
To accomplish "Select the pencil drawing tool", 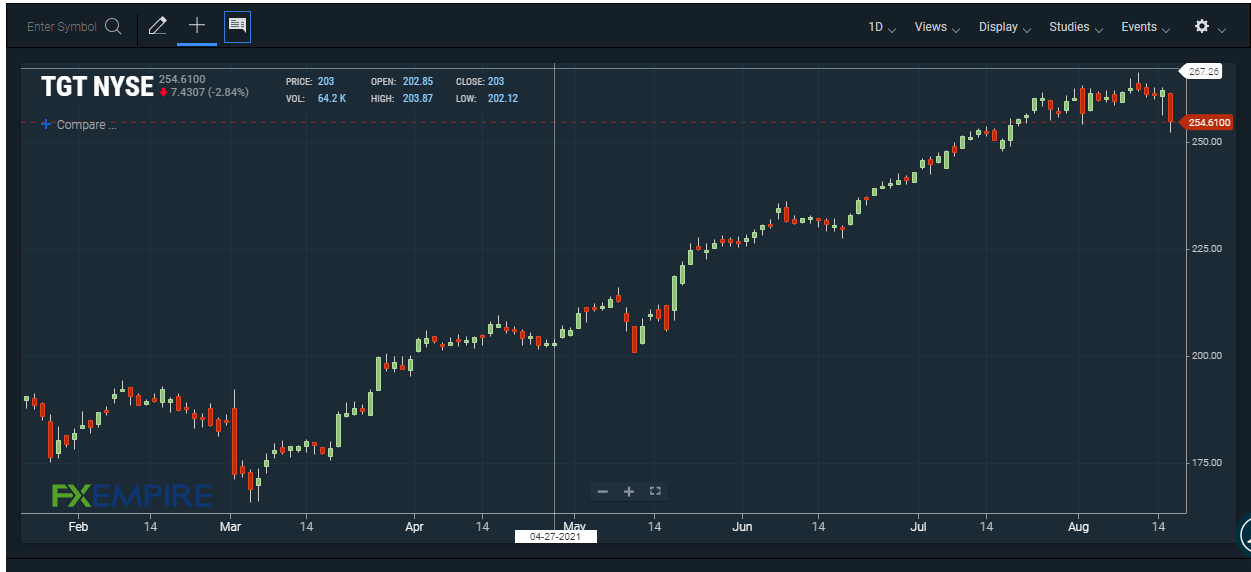I will tap(157, 27).
